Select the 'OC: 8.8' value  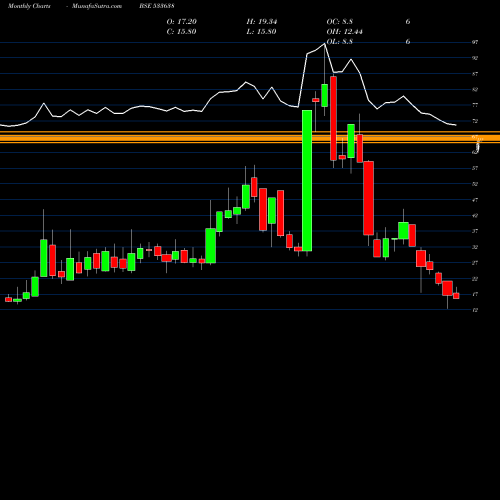(x=340, y=22)
